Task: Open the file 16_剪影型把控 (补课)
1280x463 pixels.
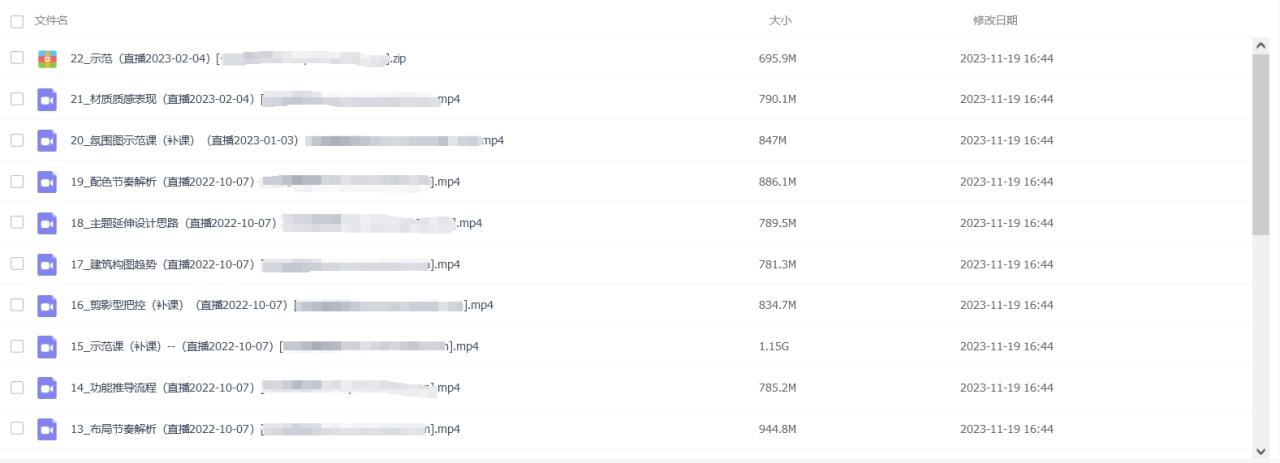Action: [x=282, y=305]
